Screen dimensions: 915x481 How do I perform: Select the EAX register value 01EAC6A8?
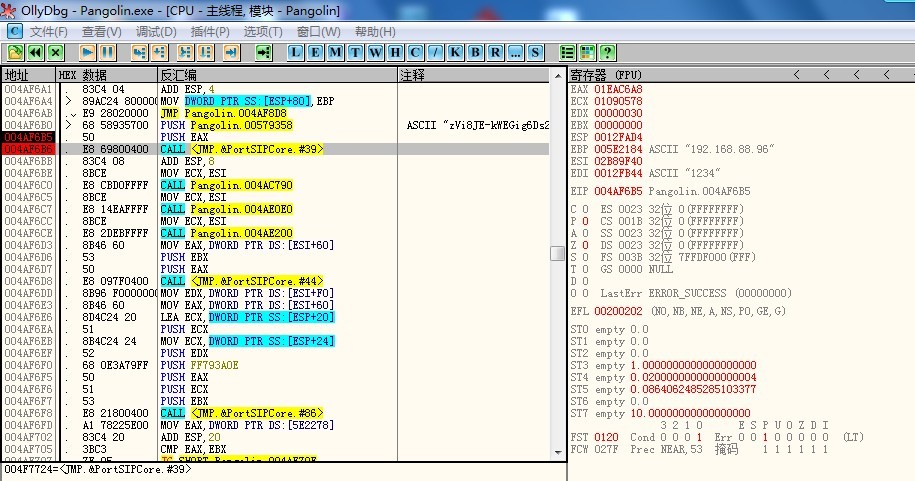coord(618,89)
